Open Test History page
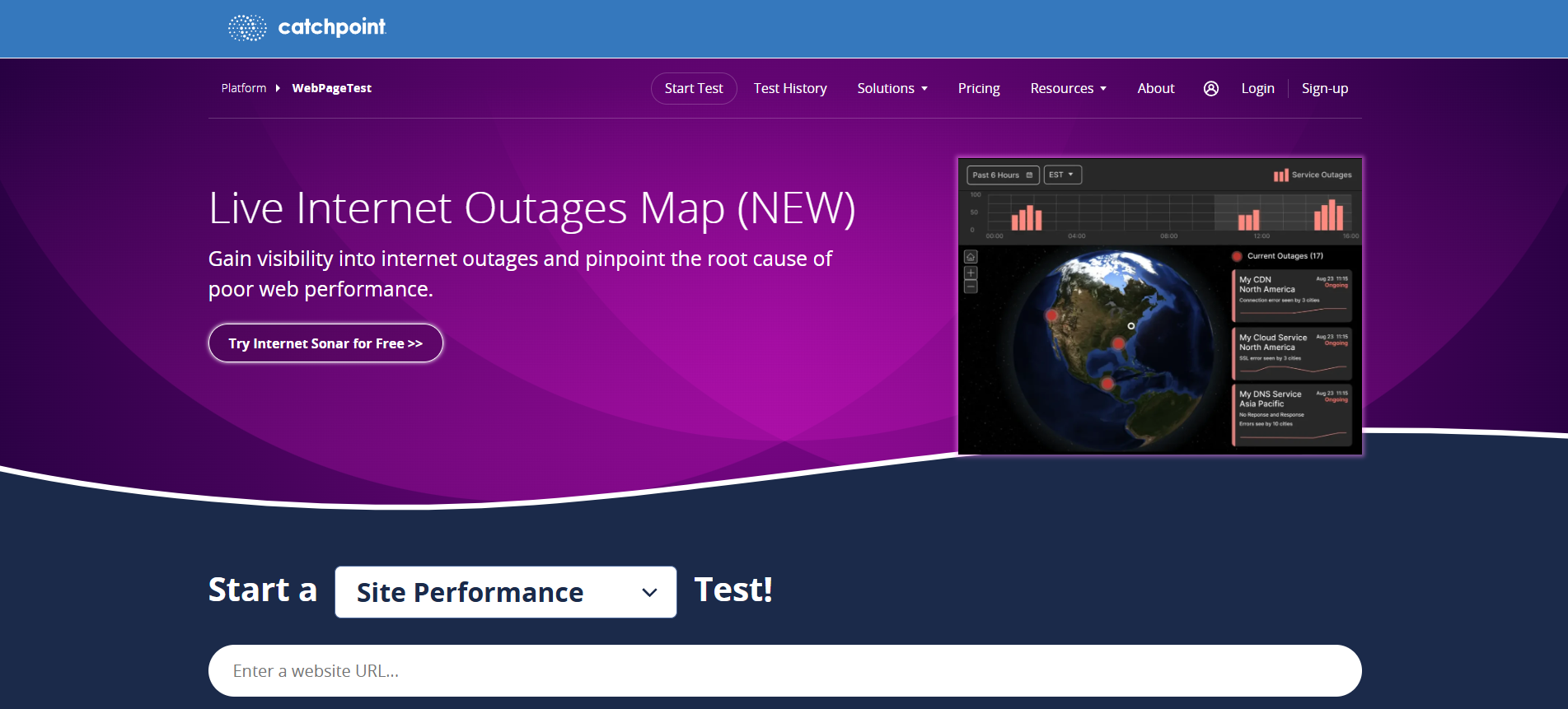This screenshot has width=1568, height=709. click(790, 88)
